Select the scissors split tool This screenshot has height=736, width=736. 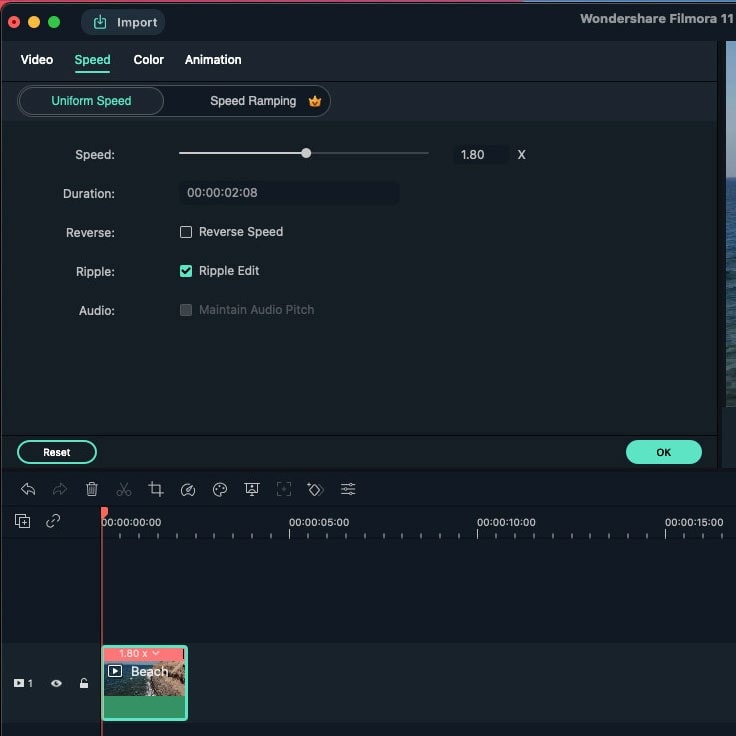click(x=124, y=489)
